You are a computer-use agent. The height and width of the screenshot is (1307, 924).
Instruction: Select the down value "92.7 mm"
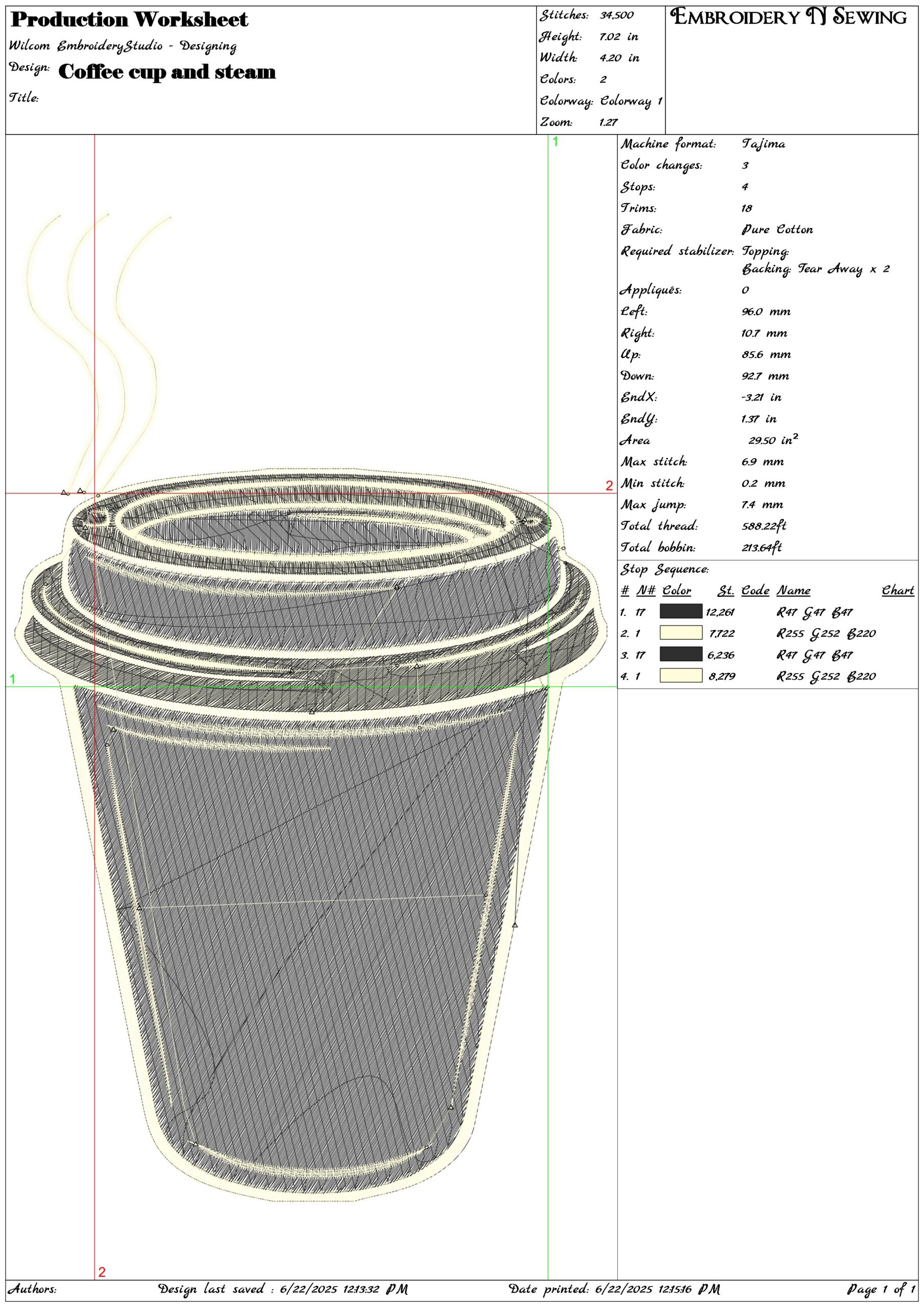pyautogui.click(x=766, y=376)
